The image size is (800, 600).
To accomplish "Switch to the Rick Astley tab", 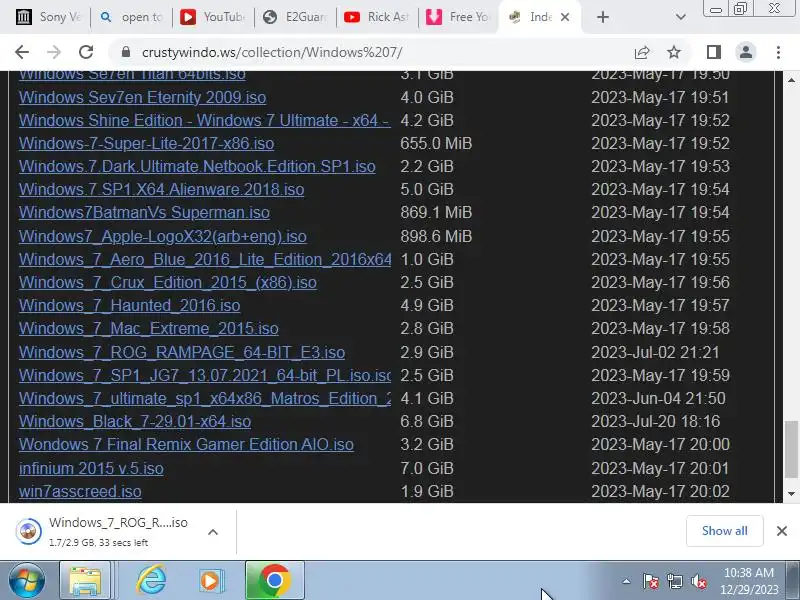I will (x=377, y=17).
